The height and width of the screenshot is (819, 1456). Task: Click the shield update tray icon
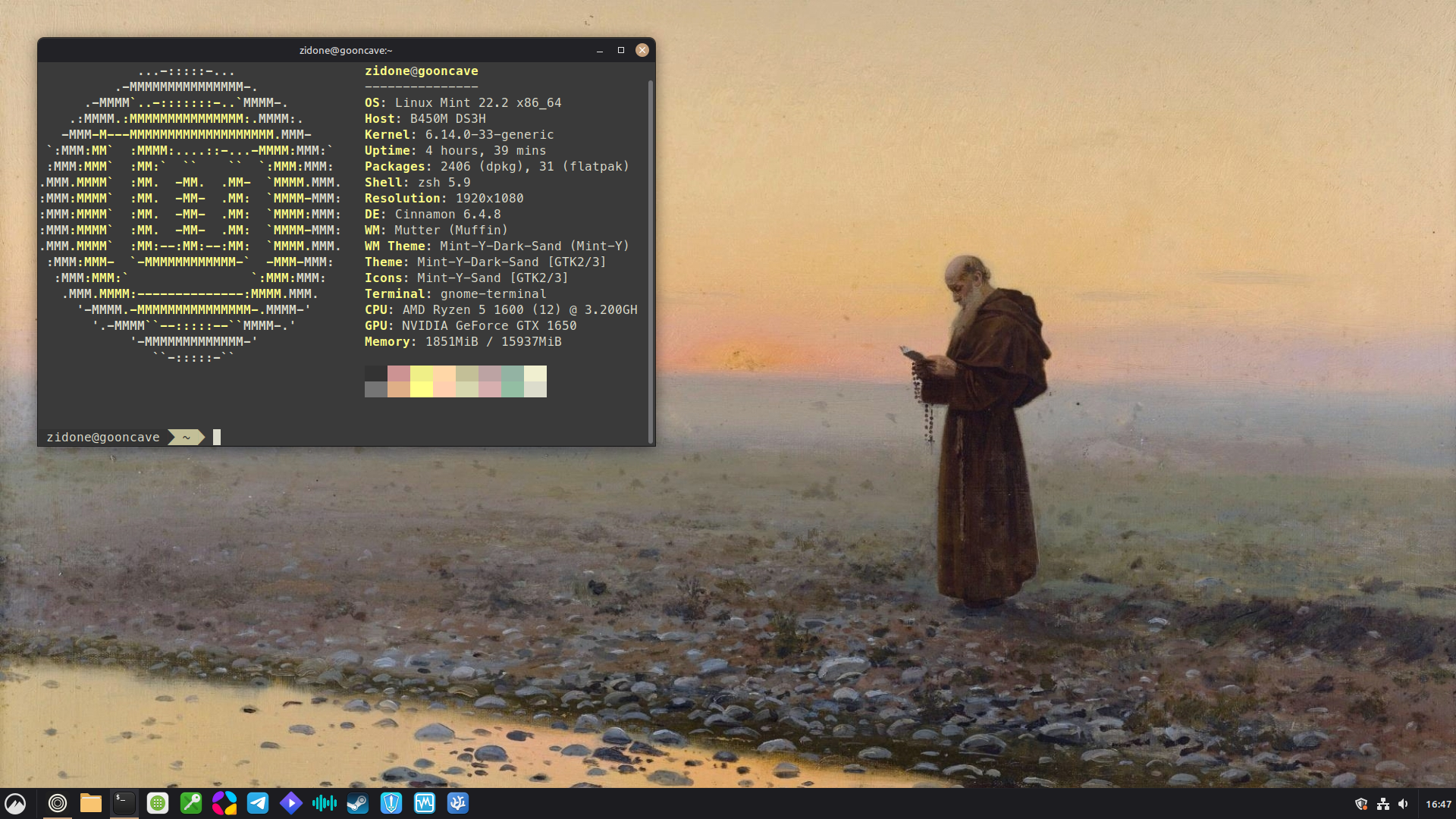1361,804
